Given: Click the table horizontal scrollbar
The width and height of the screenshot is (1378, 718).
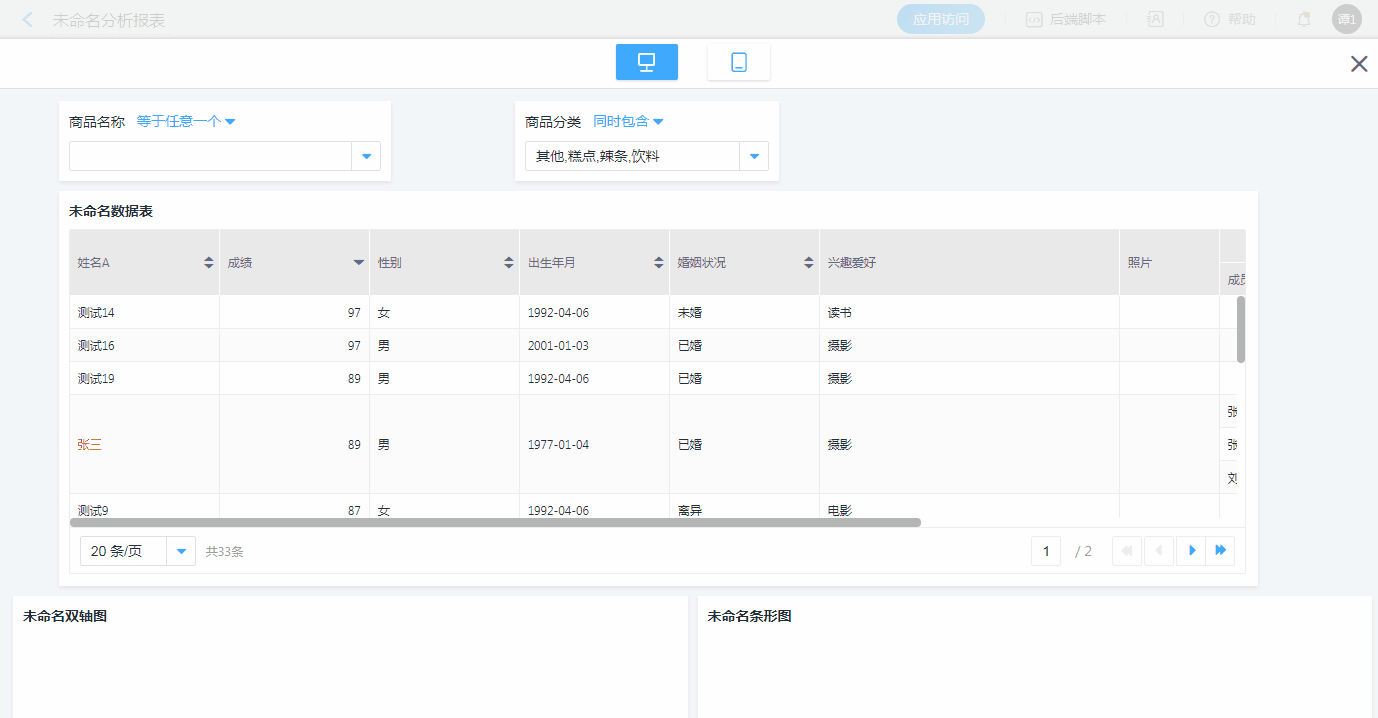Looking at the screenshot, I should 495,522.
